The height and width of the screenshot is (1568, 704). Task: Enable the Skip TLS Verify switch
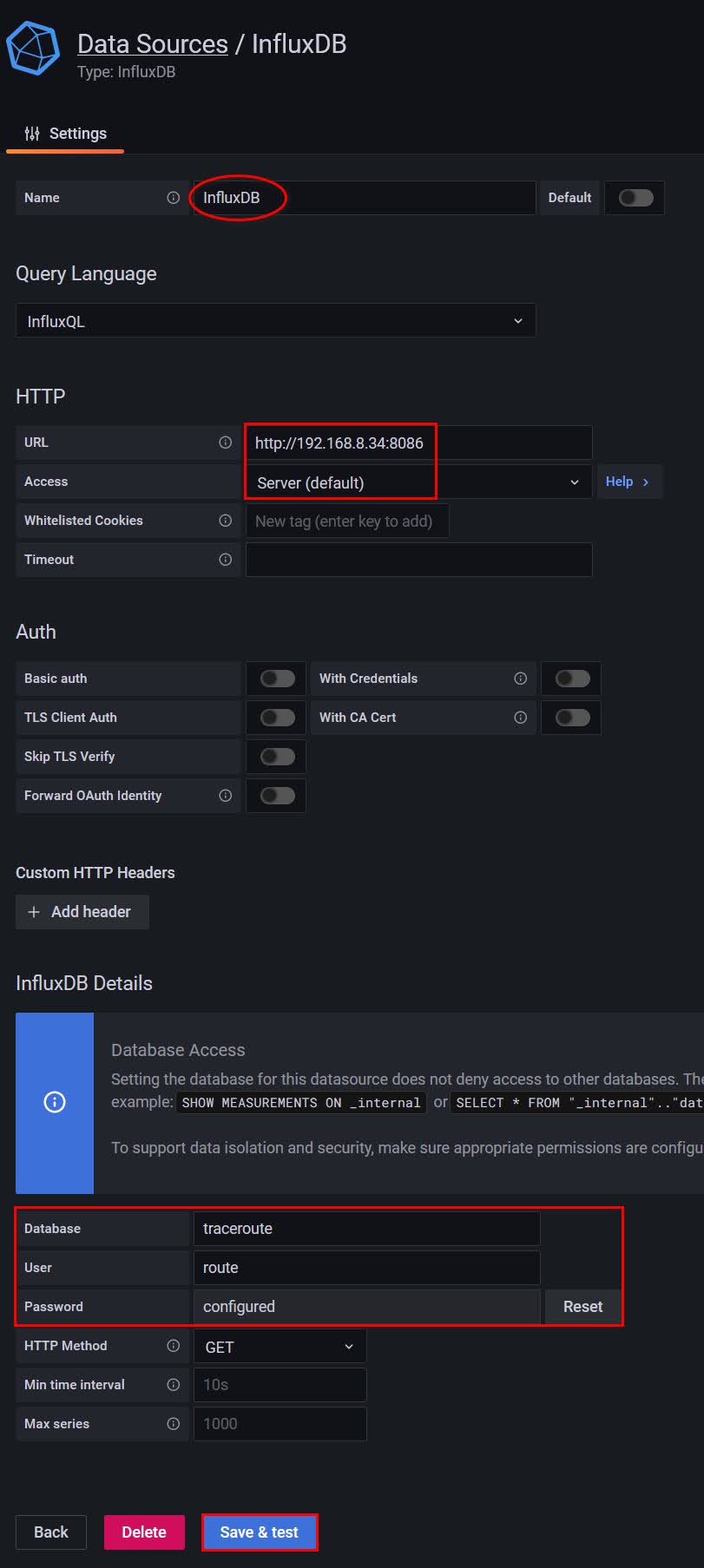tap(278, 757)
